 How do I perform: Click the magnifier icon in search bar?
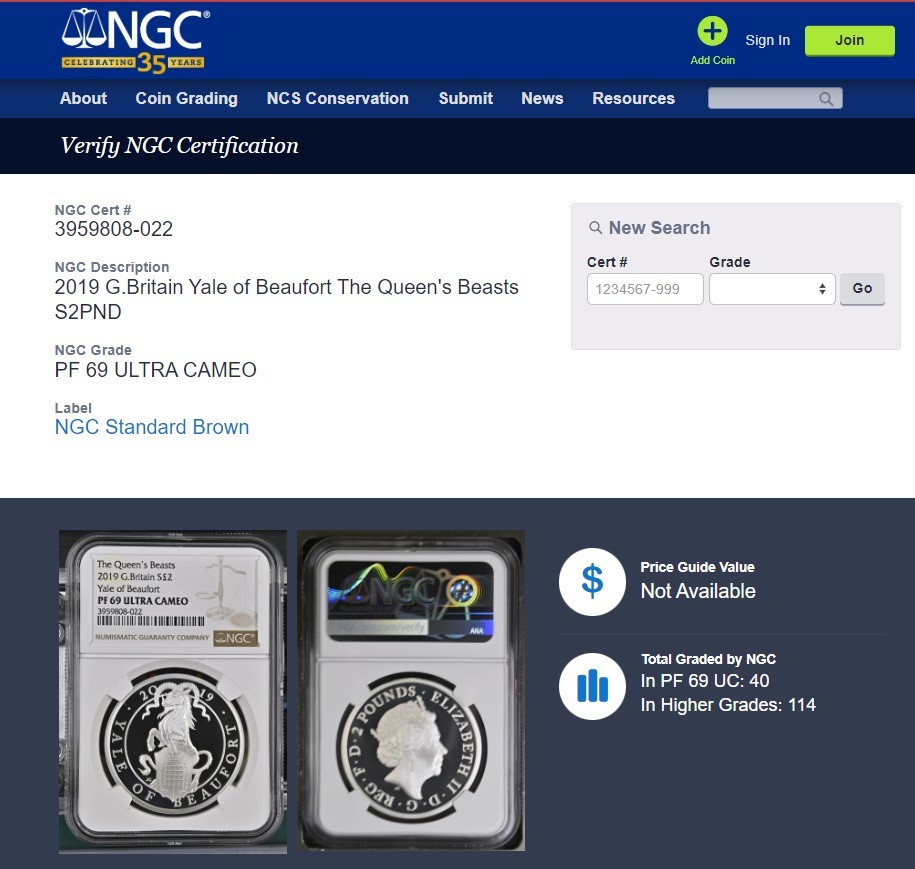[826, 99]
